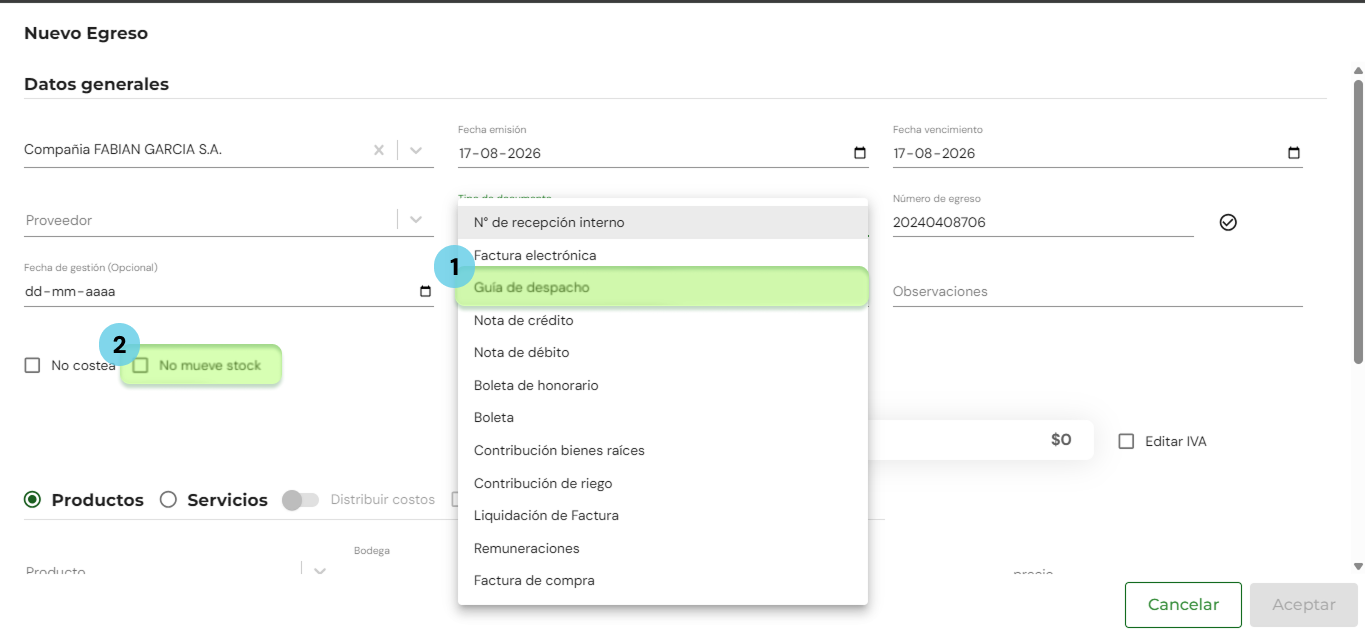Select Nota de crédito option

click(662, 320)
